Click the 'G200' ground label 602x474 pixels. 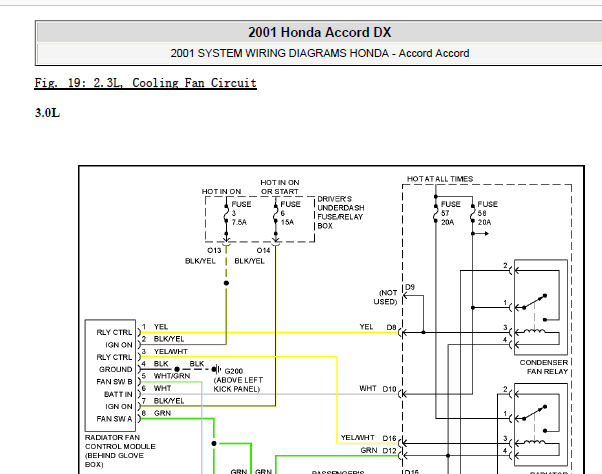(x=233, y=371)
